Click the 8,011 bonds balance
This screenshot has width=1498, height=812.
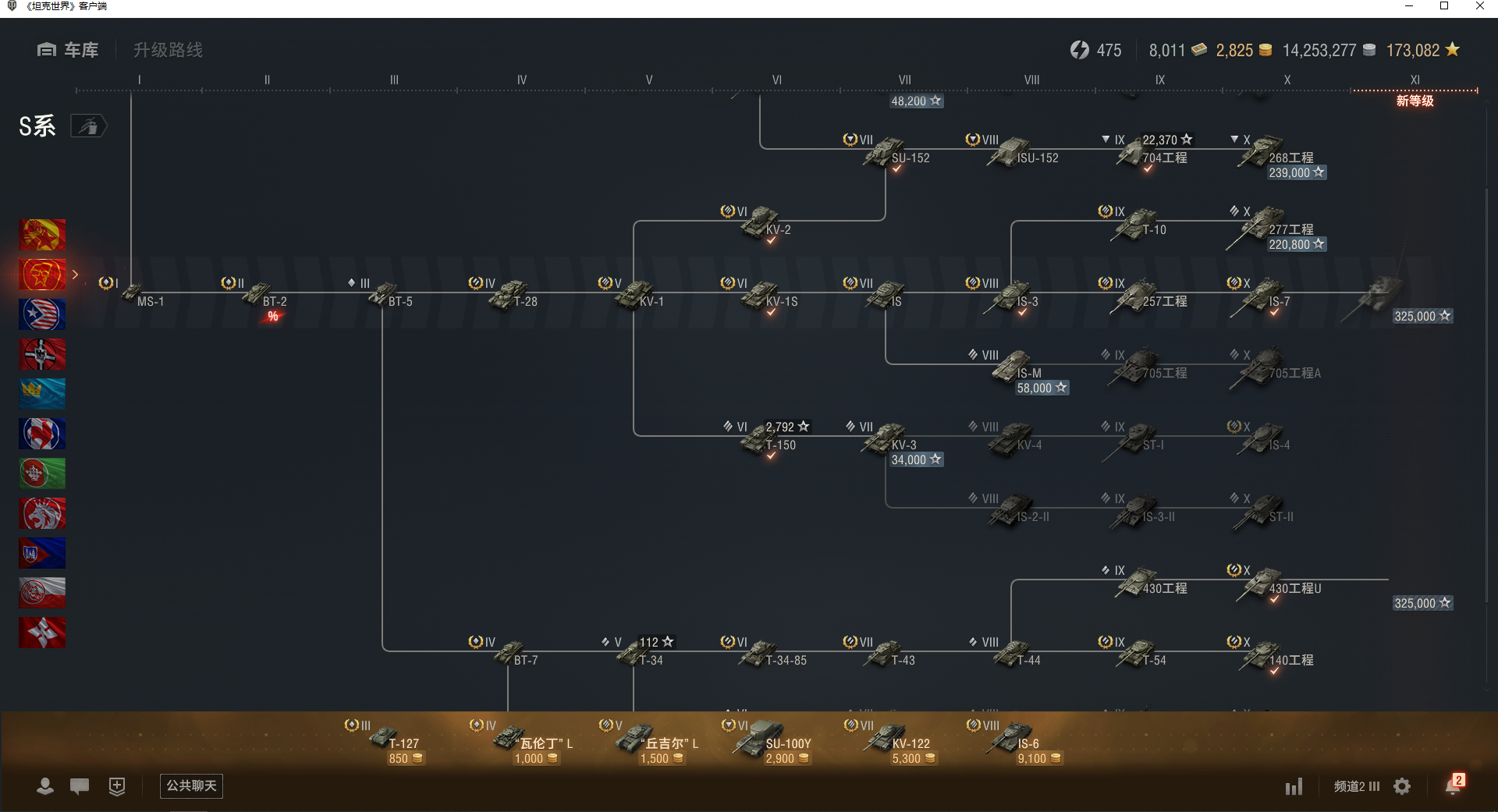point(1178,50)
